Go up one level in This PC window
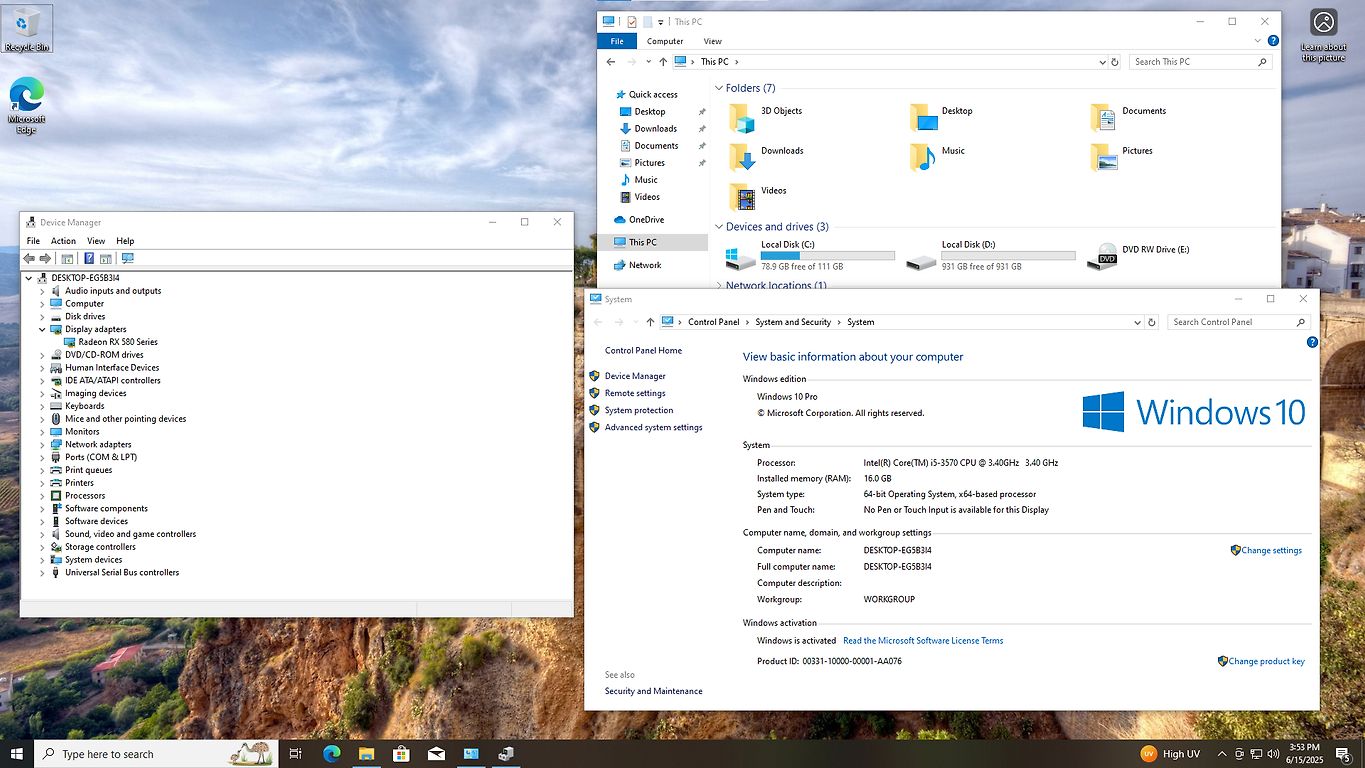The width and height of the screenshot is (1365, 768). [662, 62]
